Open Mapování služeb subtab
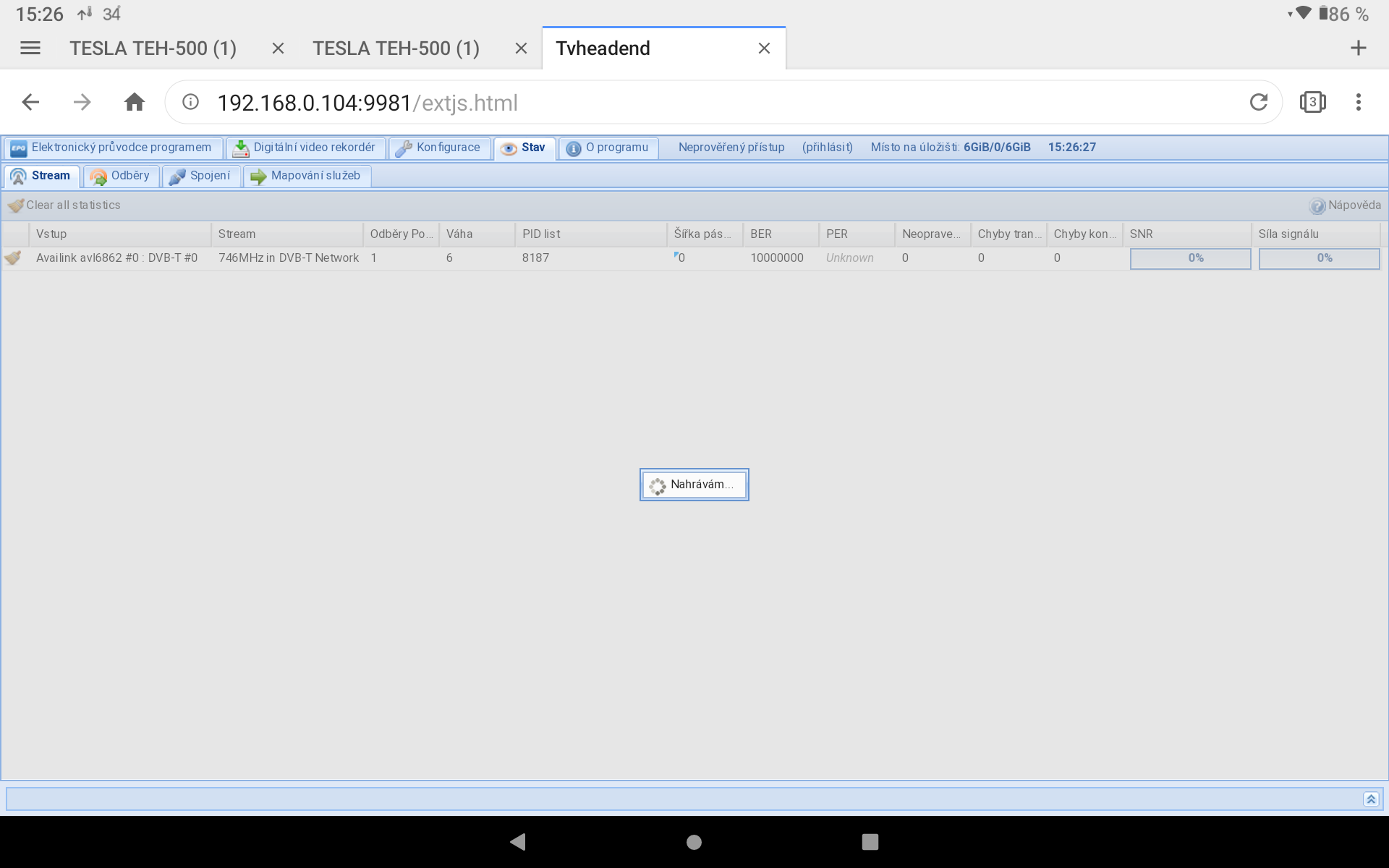The image size is (1389, 868). [307, 176]
